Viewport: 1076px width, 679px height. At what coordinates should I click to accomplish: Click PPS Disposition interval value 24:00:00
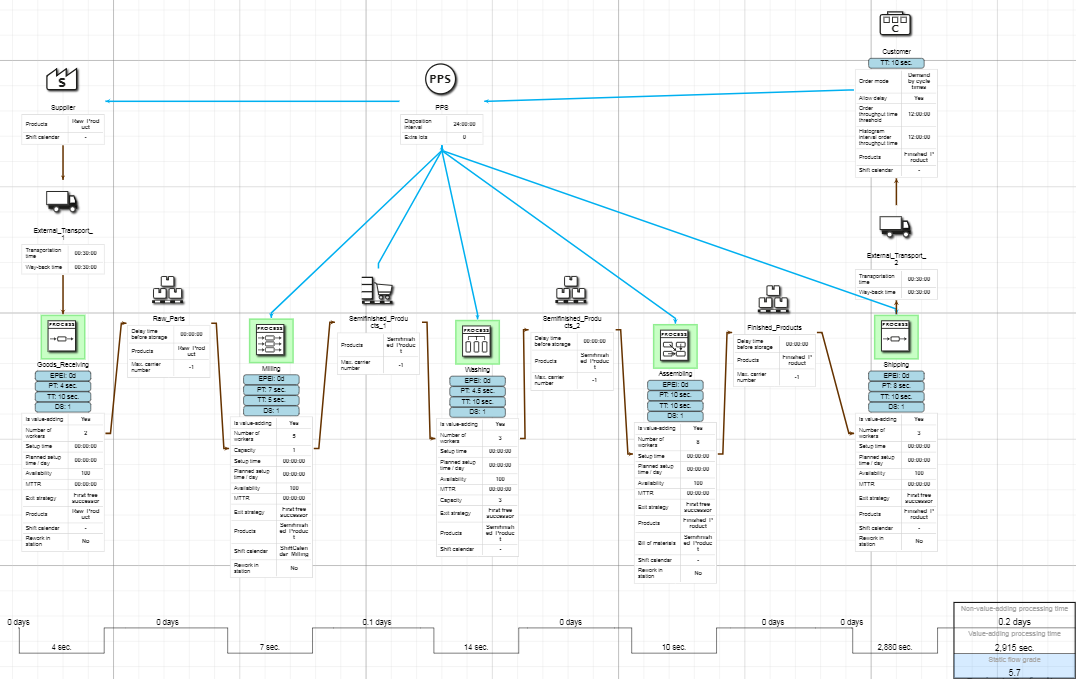pyautogui.click(x=463, y=125)
